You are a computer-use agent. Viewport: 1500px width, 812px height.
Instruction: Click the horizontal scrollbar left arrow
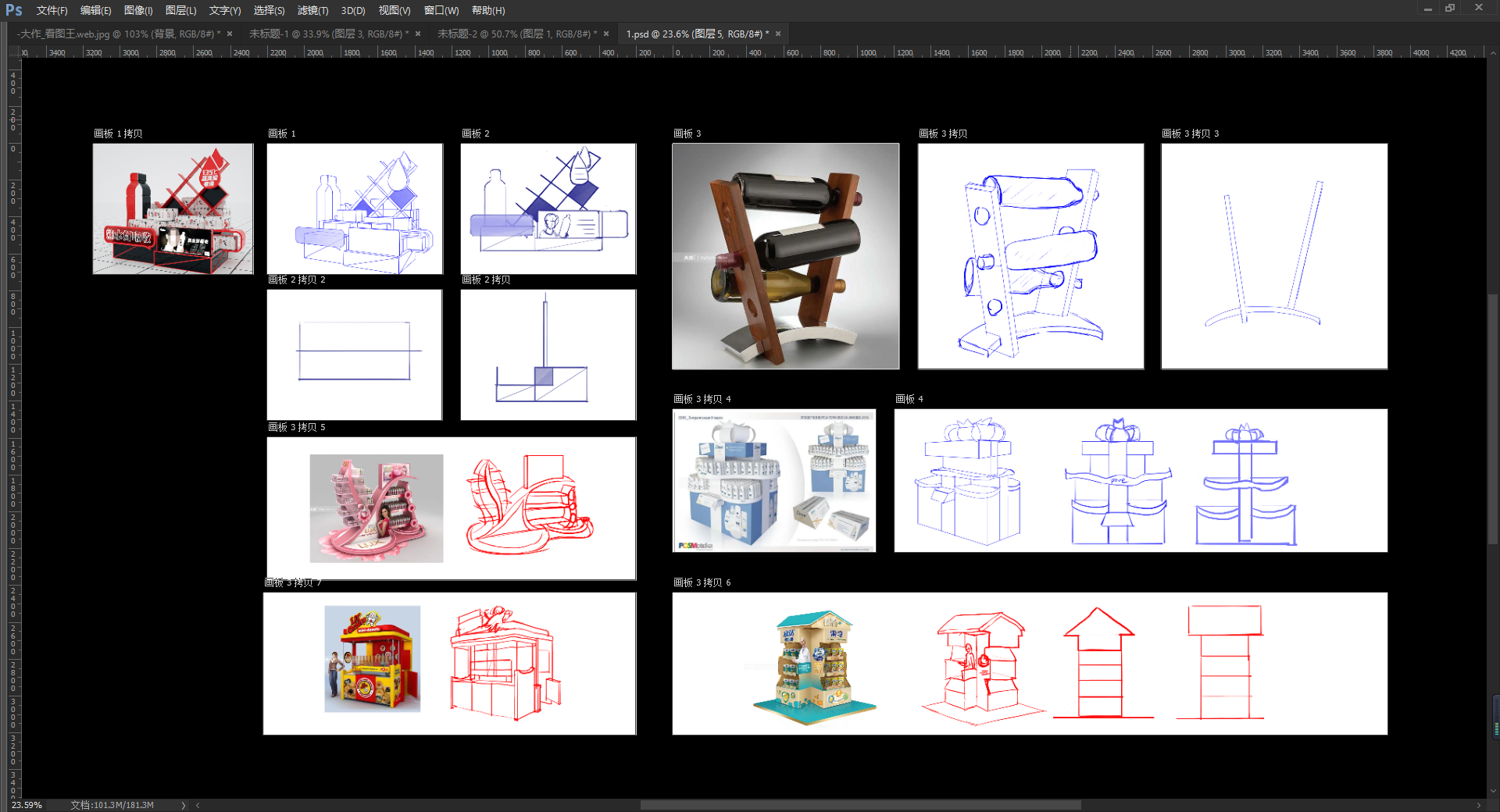(x=198, y=805)
